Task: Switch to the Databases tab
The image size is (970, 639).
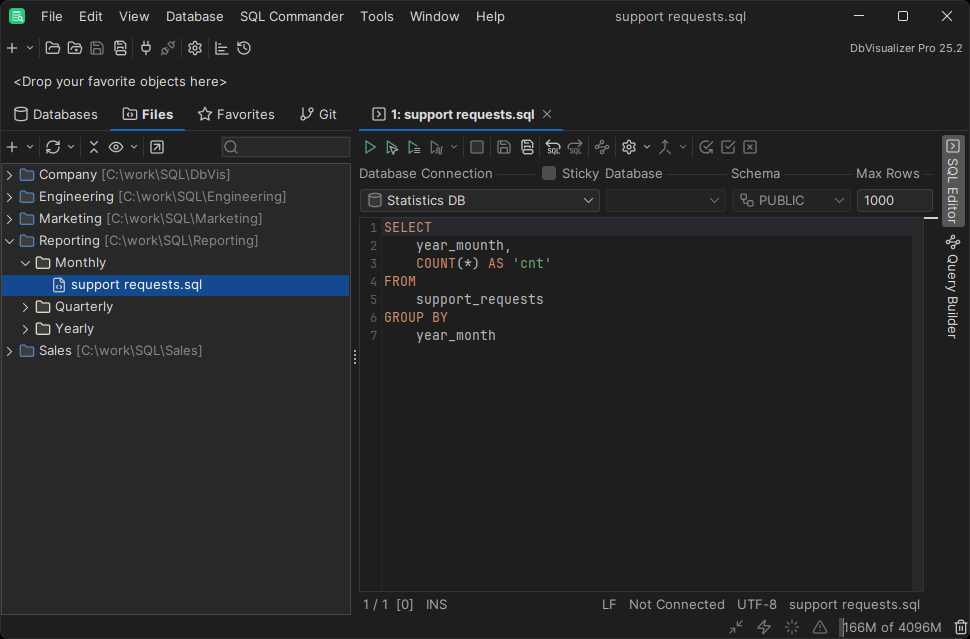Action: click(x=56, y=114)
